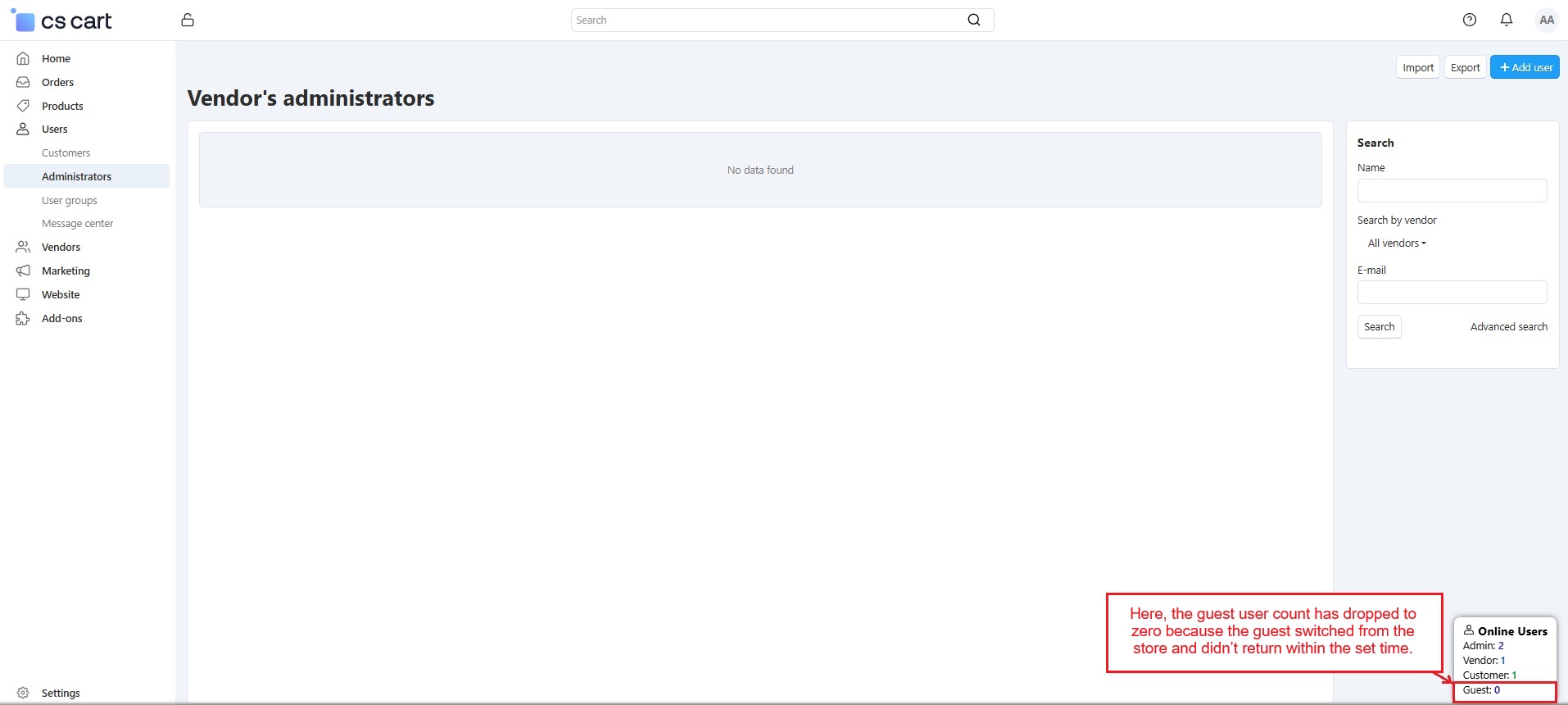Expand the Vendors sidebar menu

click(x=61, y=247)
